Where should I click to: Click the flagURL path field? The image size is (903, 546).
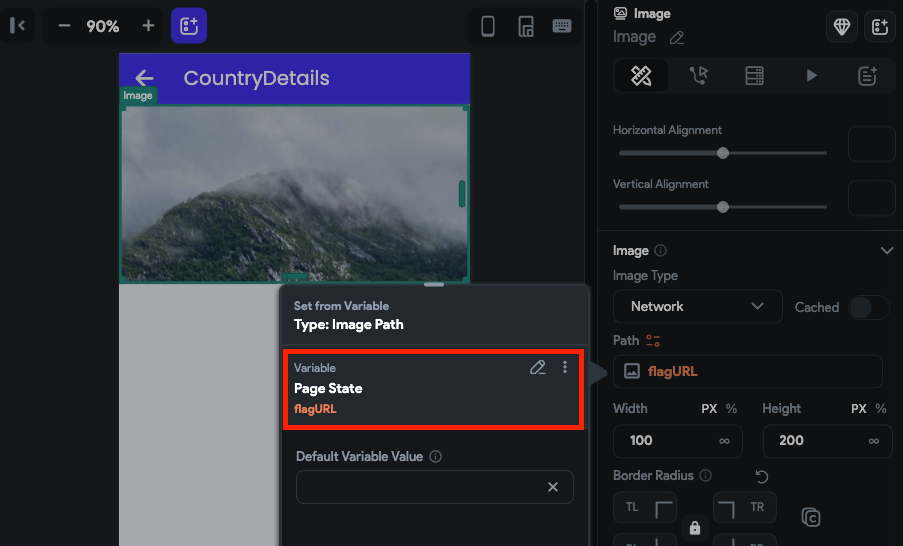(748, 371)
